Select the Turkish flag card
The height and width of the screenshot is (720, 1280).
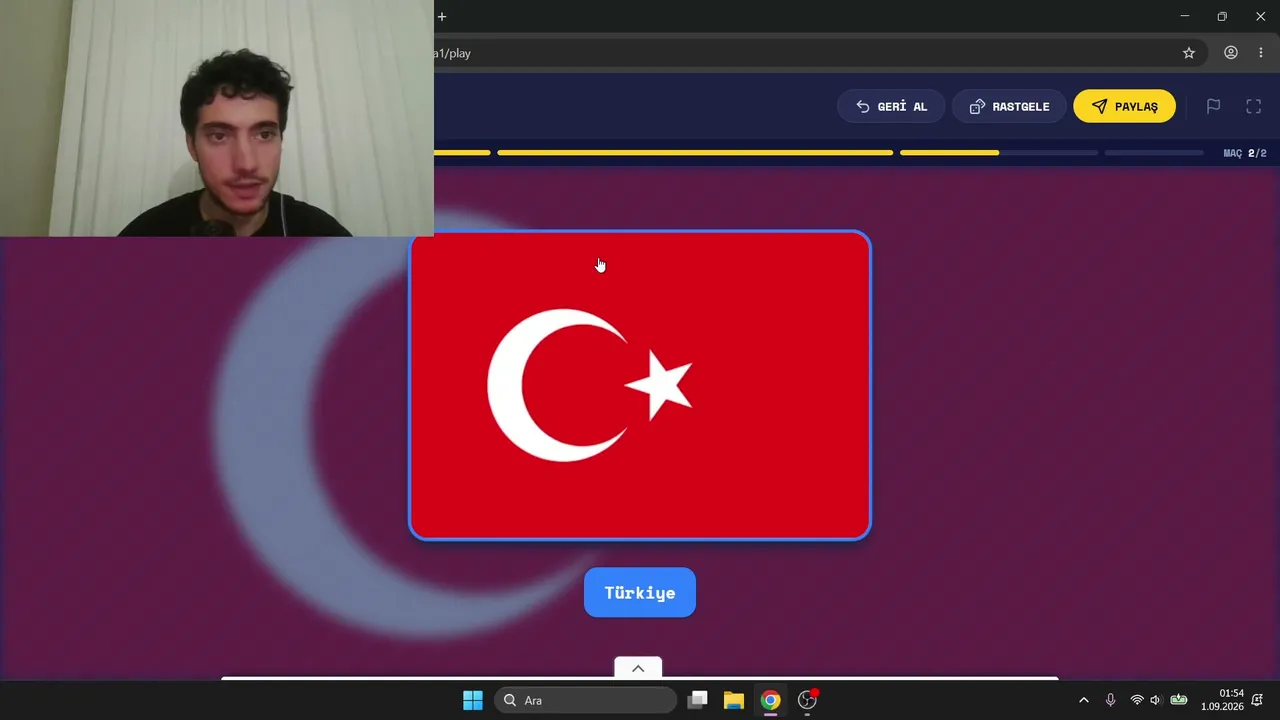(x=640, y=386)
